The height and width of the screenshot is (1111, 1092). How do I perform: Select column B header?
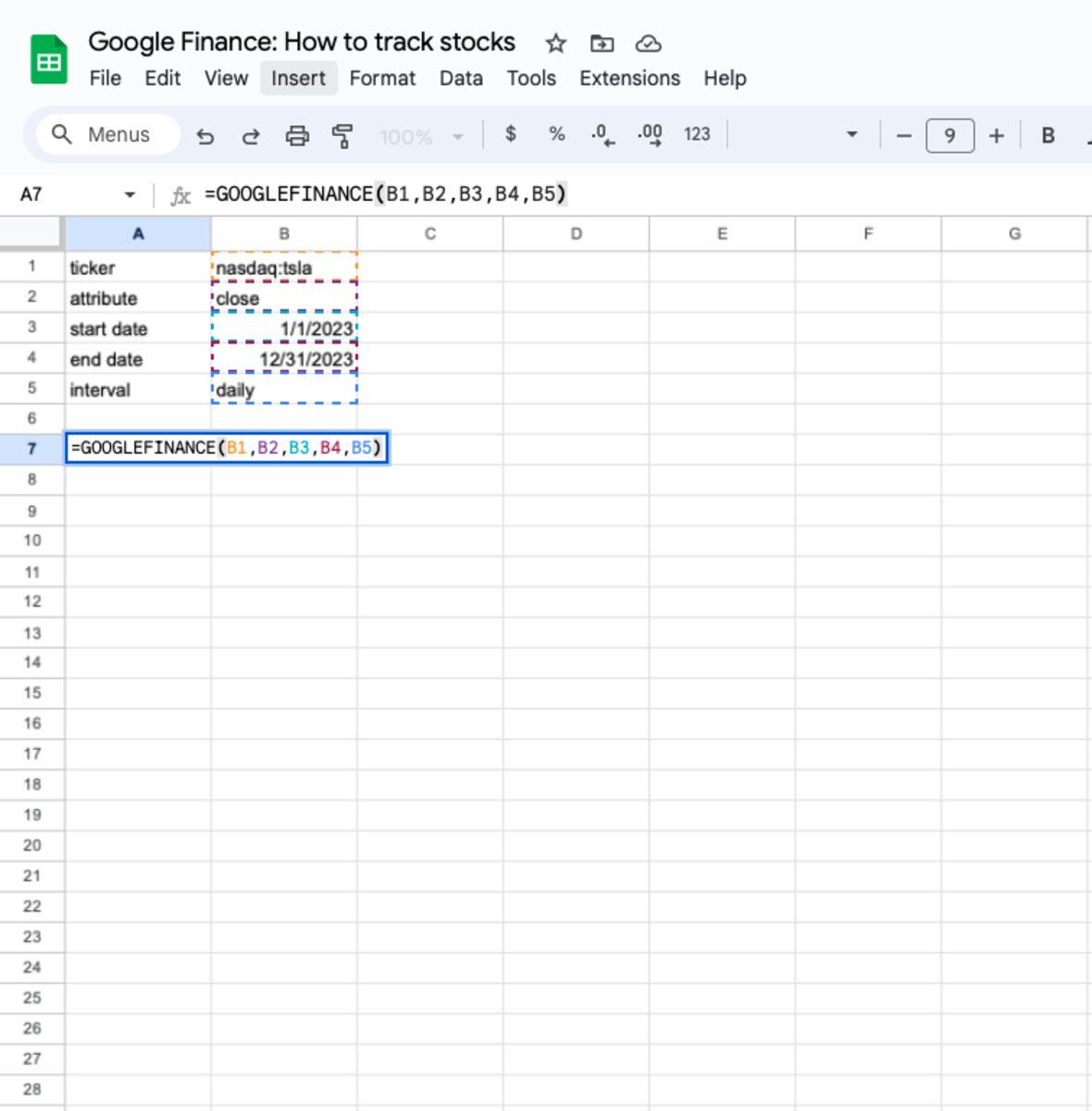[x=284, y=234]
